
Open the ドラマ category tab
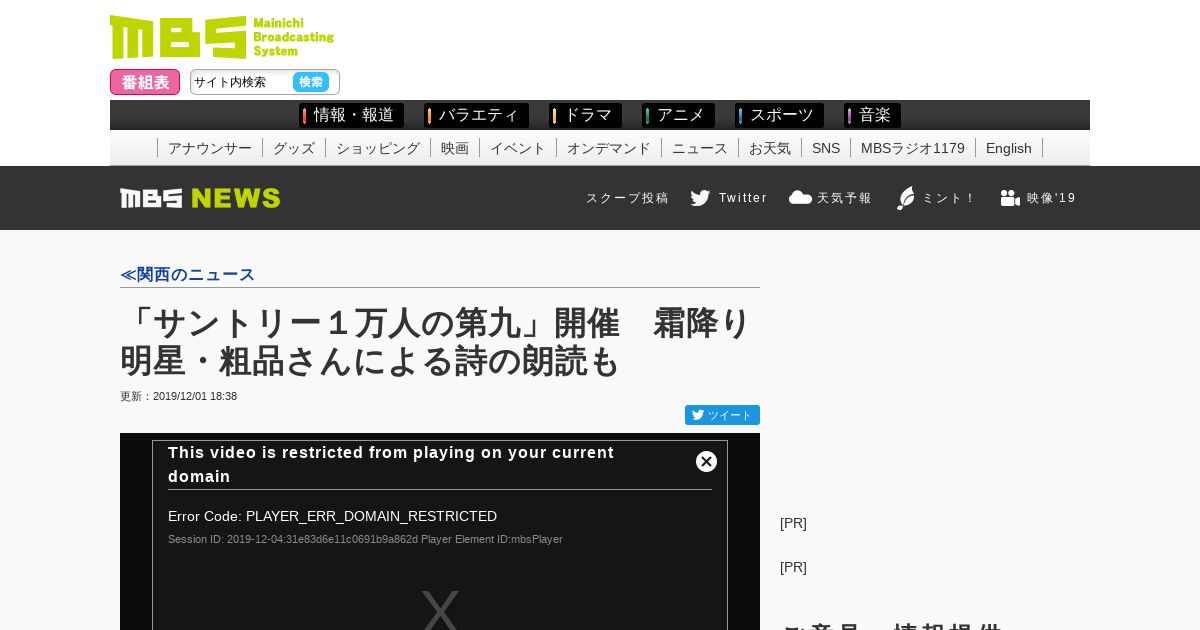585,115
